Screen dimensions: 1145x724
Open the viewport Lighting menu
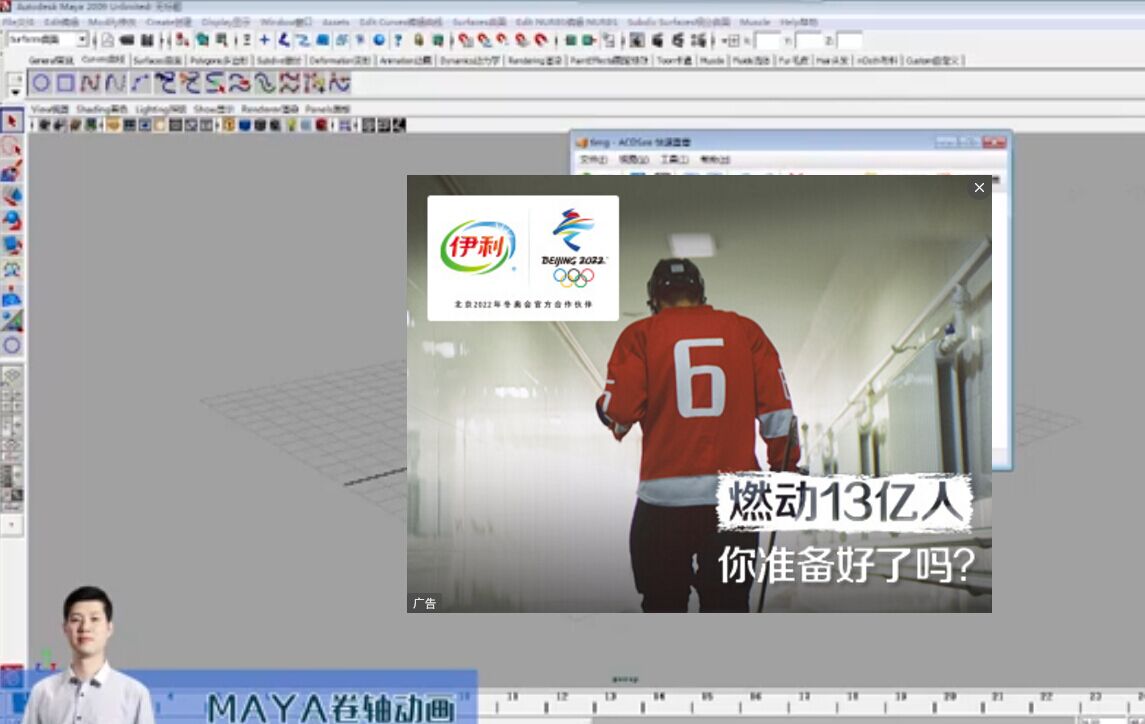(161, 109)
